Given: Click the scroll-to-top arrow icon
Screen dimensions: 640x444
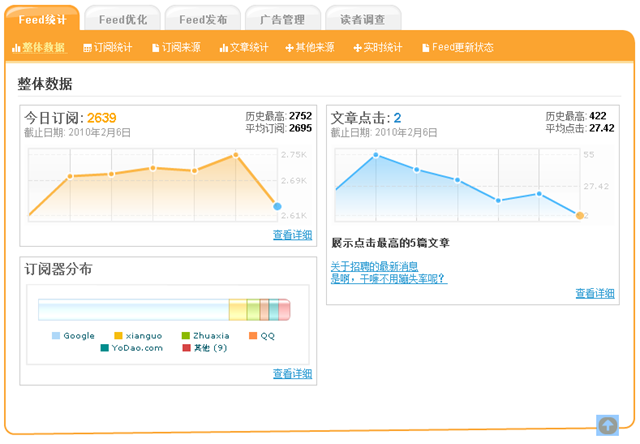Looking at the screenshot, I should point(607,425).
